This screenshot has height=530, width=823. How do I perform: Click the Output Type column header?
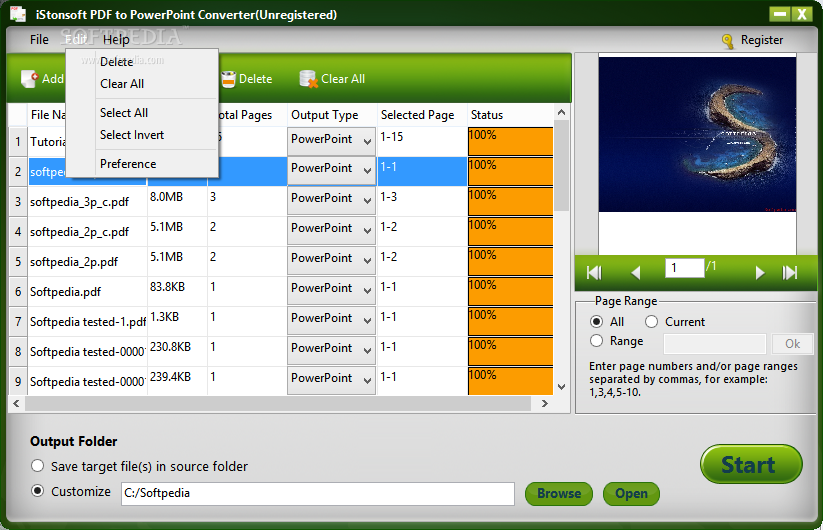click(x=332, y=115)
